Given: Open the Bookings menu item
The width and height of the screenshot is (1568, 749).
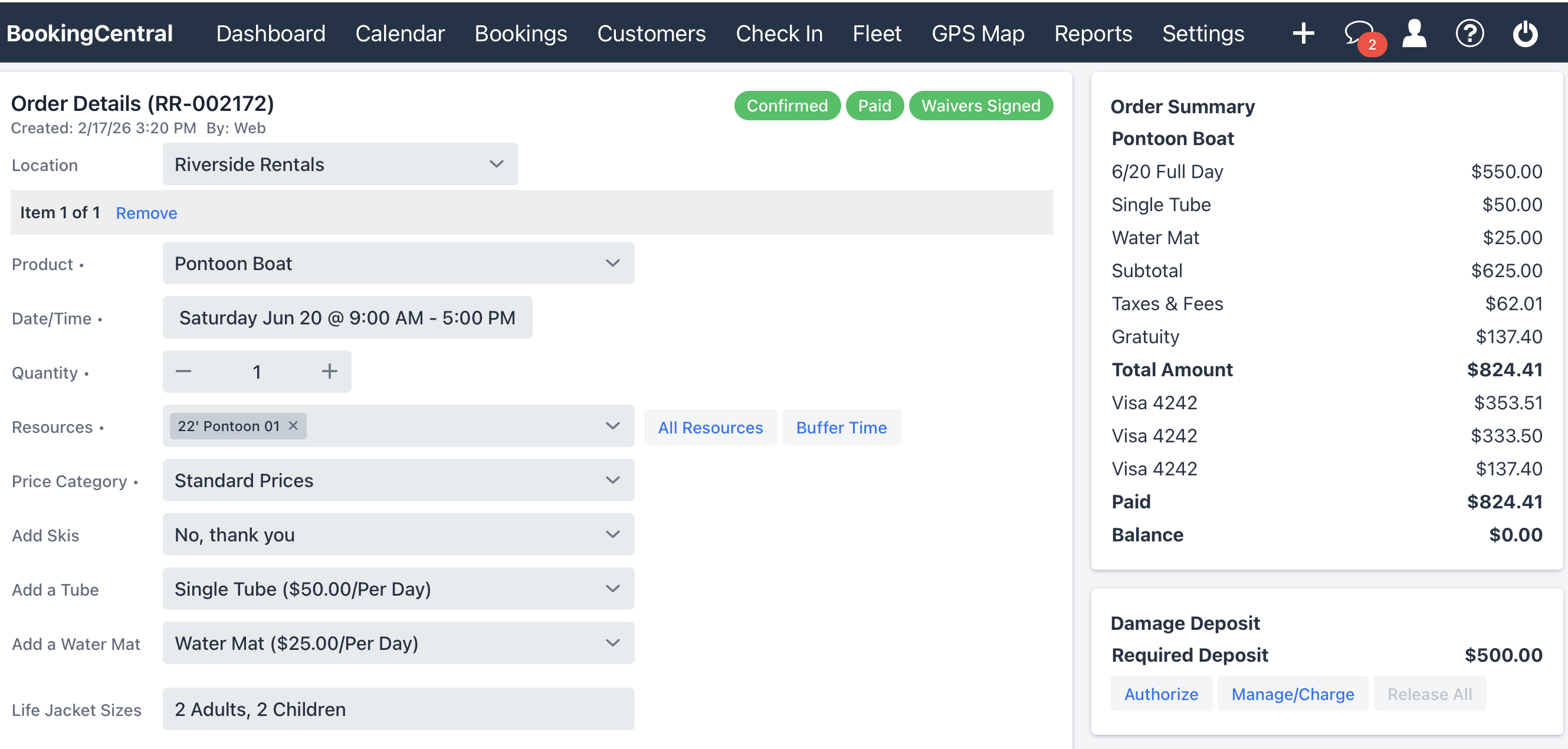Looking at the screenshot, I should click(x=520, y=34).
